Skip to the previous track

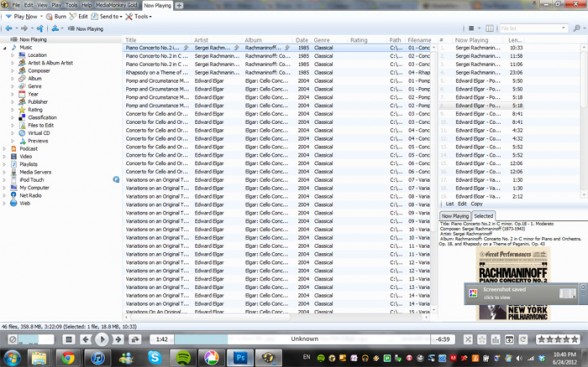click(86, 340)
